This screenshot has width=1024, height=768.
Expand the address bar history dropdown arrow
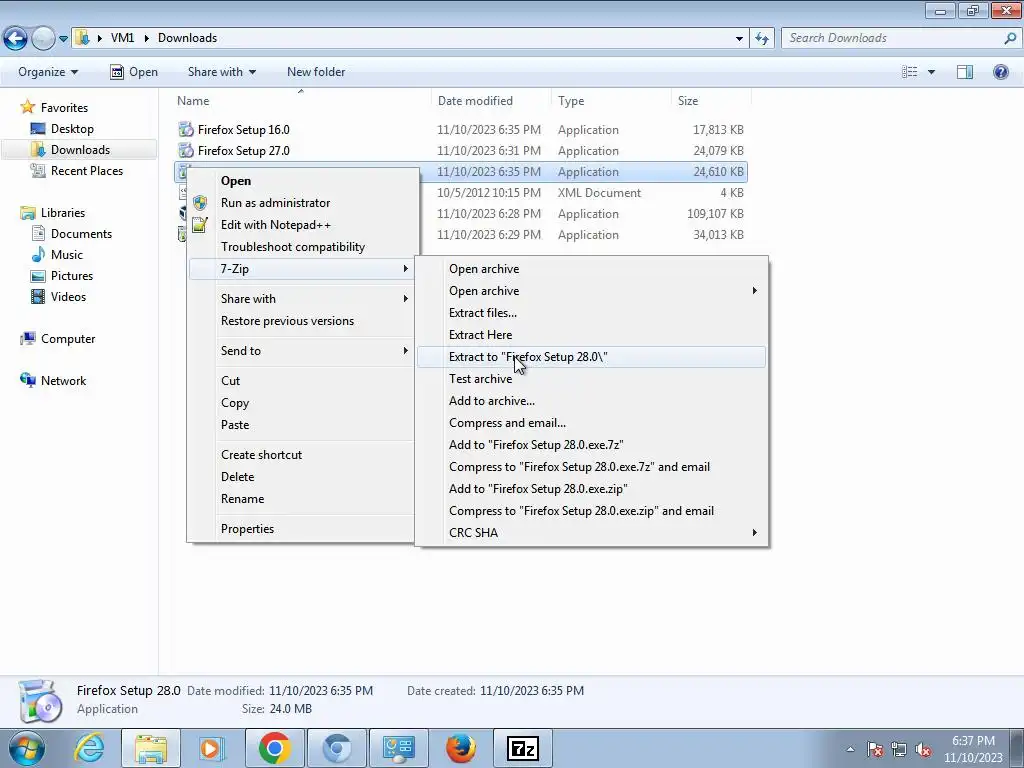(x=739, y=39)
